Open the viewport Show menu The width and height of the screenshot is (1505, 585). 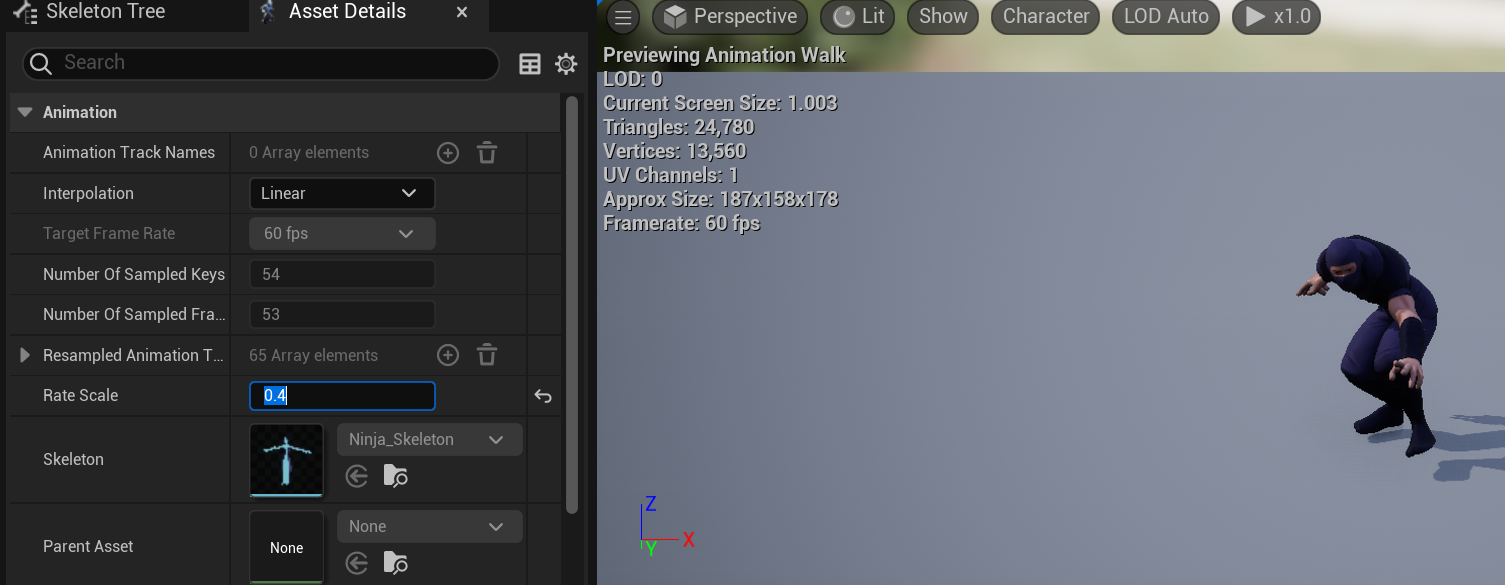944,17
